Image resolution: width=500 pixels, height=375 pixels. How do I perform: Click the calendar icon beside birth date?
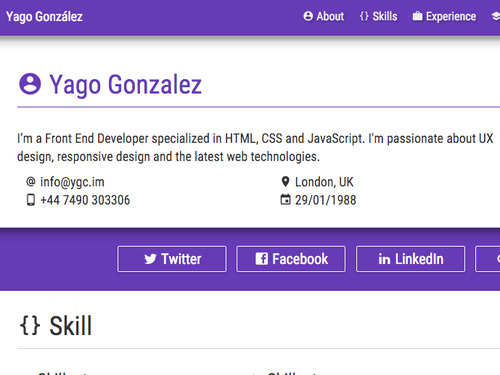285,199
